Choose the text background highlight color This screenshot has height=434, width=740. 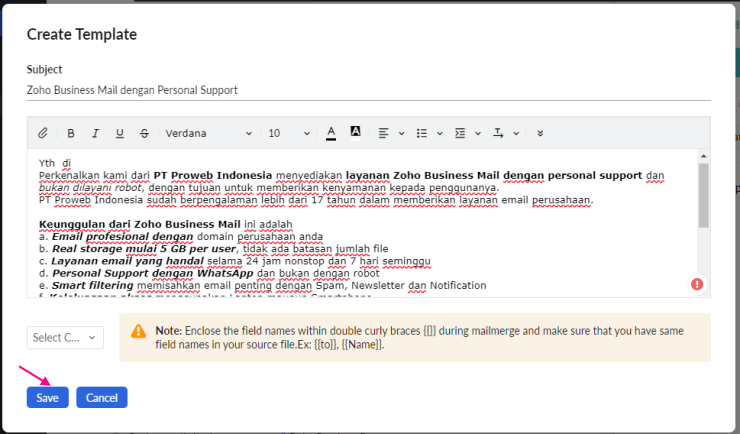[x=355, y=133]
